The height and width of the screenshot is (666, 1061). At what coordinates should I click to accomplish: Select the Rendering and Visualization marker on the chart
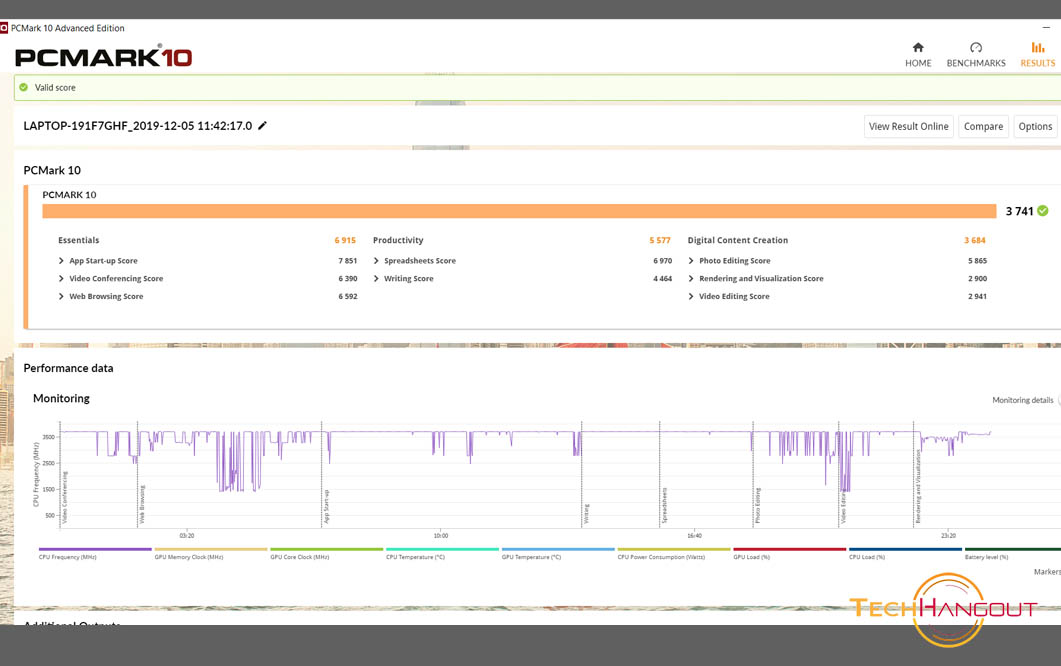coord(918,487)
